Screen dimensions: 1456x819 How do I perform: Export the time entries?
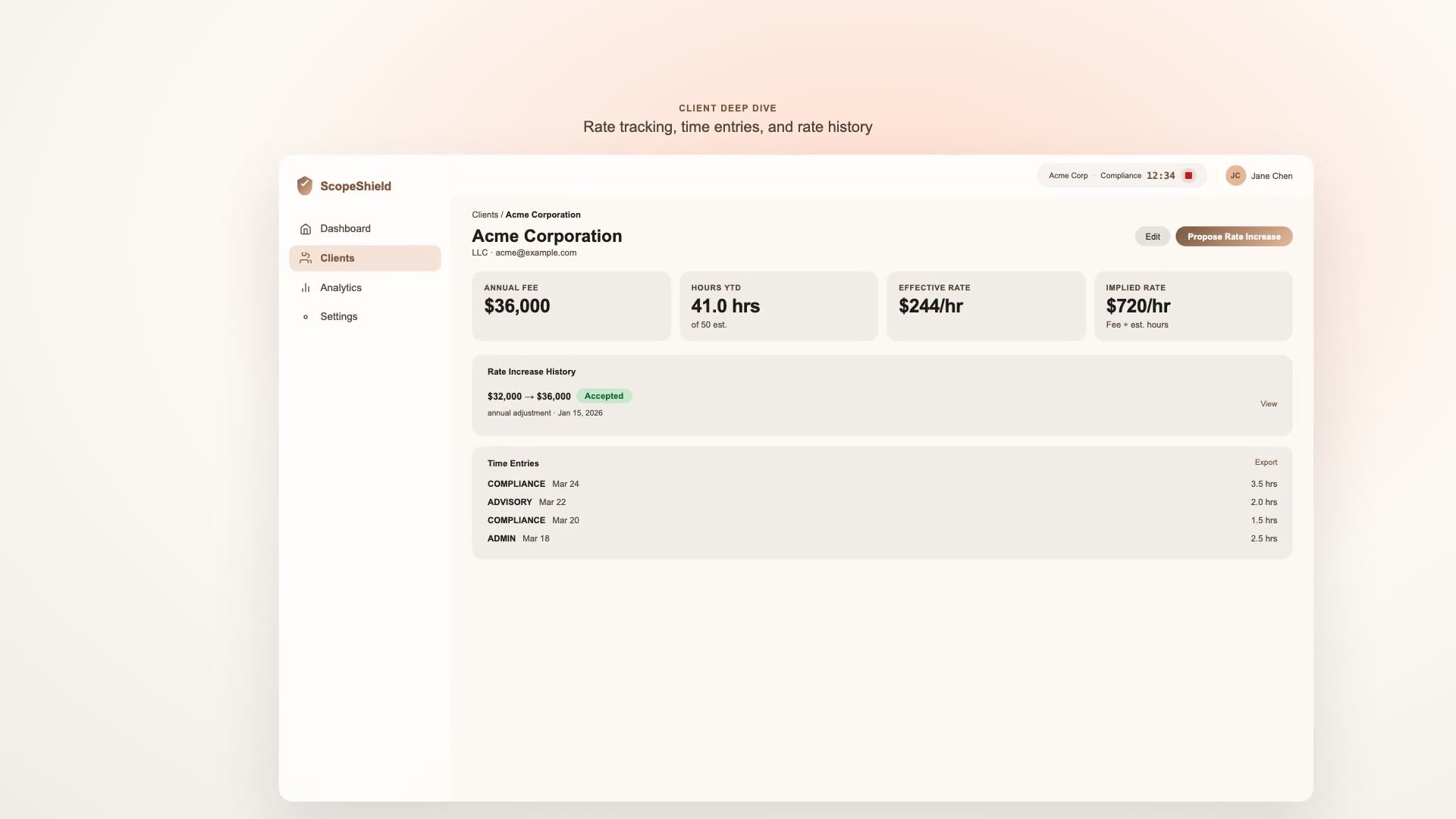tap(1266, 463)
